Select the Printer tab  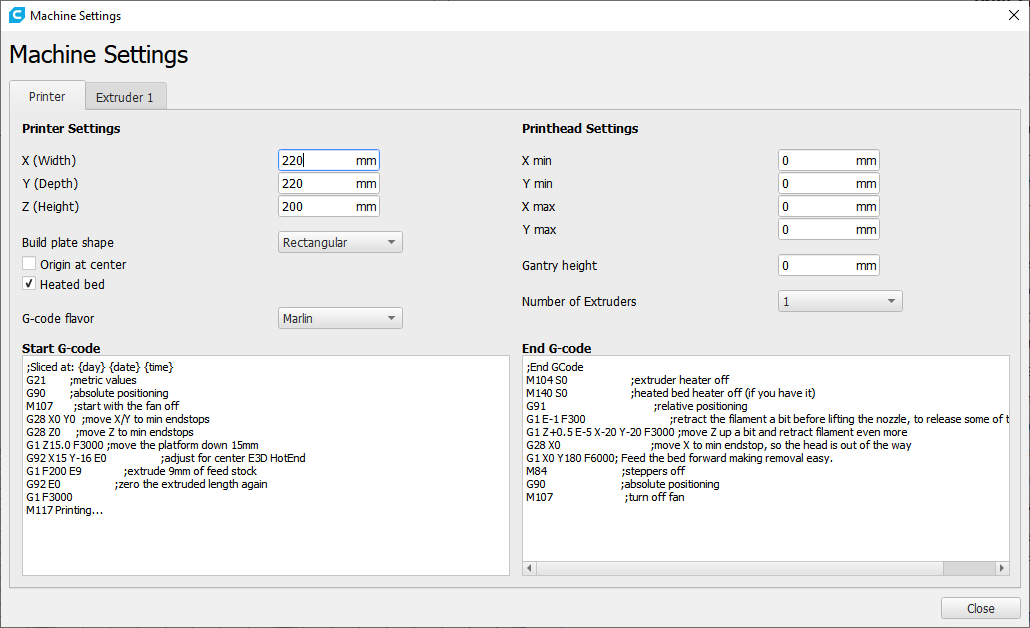tap(46, 96)
